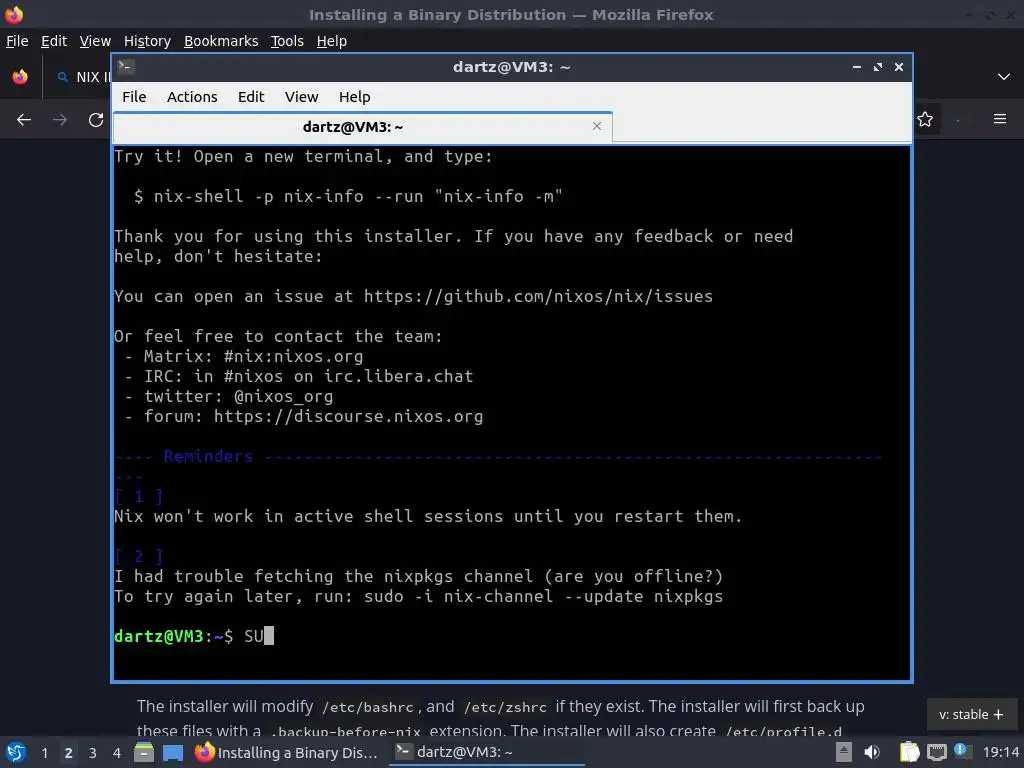Click the show desktop taskbar icon
The width and height of the screenshot is (1024, 768).
click(x=173, y=752)
